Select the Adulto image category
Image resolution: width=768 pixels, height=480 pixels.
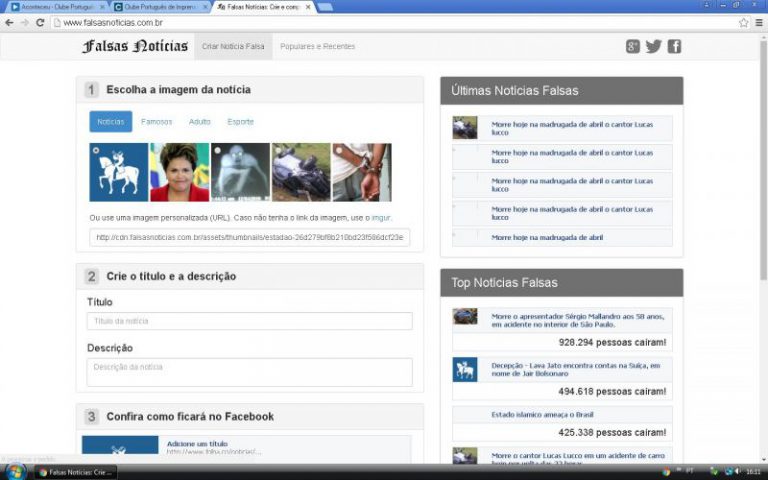(199, 121)
